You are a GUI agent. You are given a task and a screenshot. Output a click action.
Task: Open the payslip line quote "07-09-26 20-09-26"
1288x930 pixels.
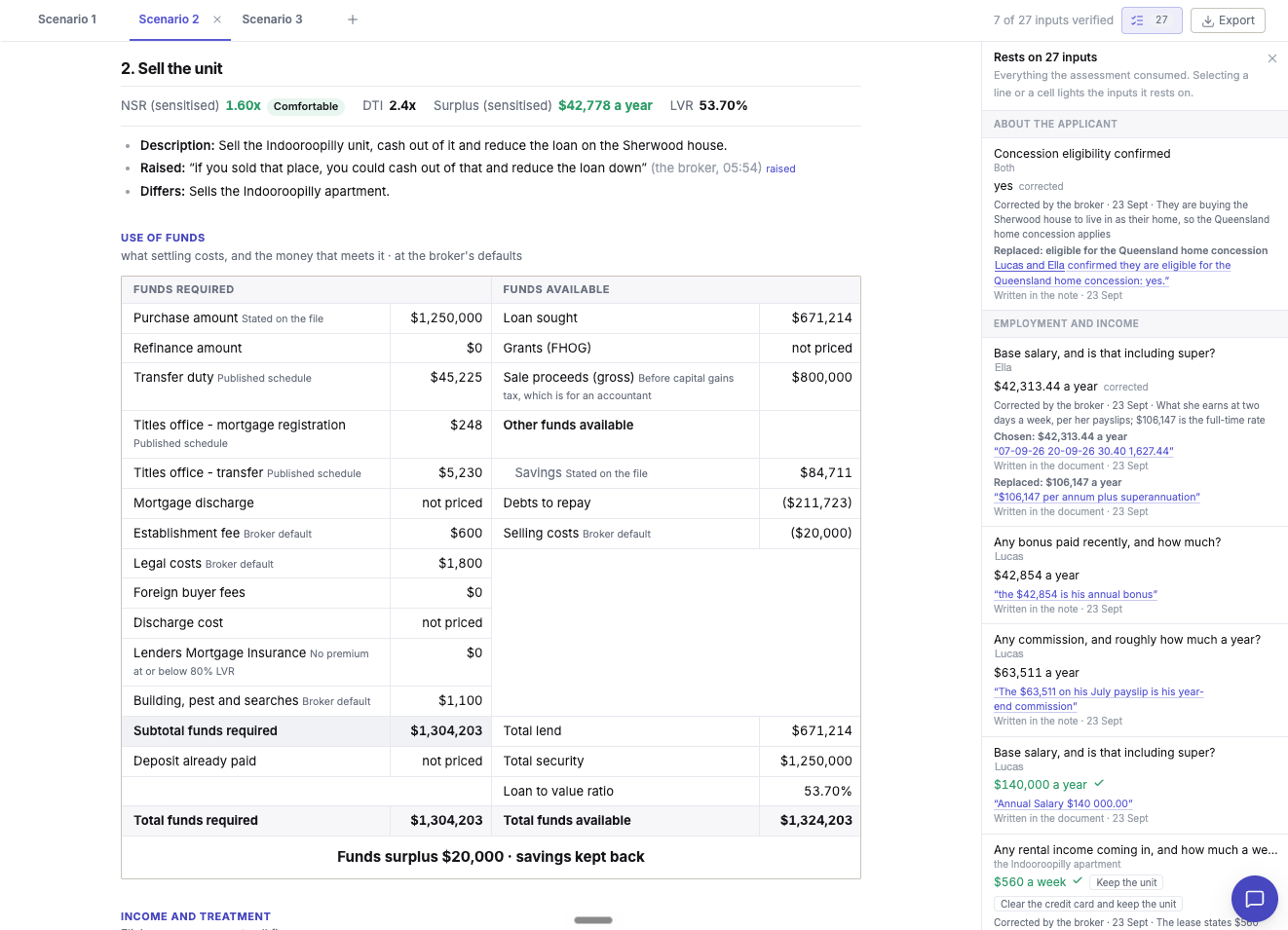point(1083,451)
